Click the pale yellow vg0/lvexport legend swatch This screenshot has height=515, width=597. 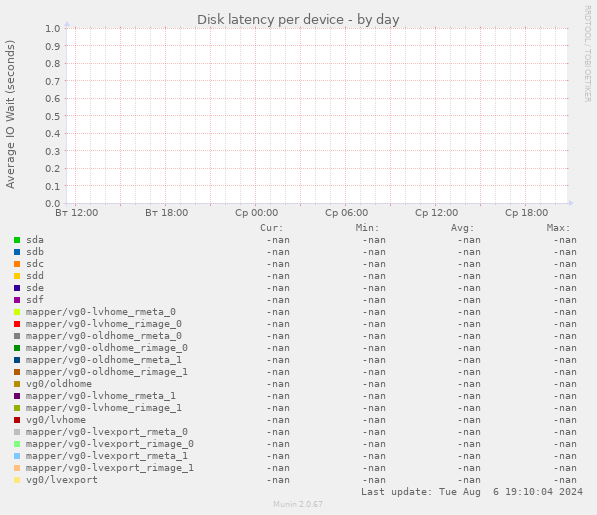[17, 480]
